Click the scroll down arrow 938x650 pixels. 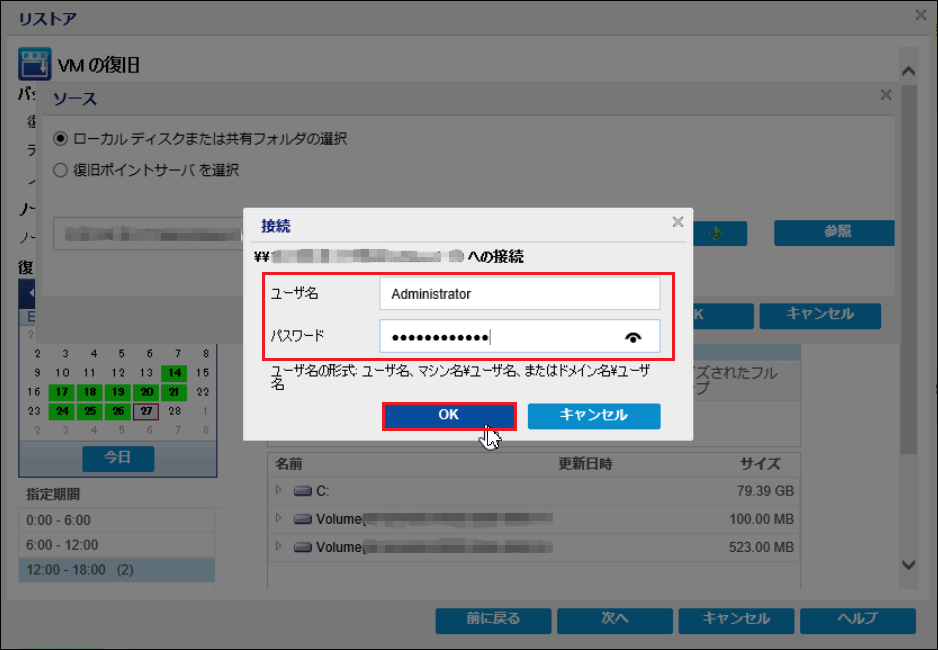pos(909,564)
